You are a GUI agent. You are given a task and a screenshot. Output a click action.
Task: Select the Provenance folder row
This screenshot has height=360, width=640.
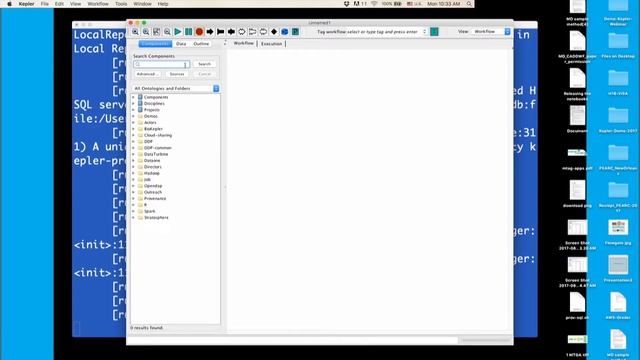point(155,198)
